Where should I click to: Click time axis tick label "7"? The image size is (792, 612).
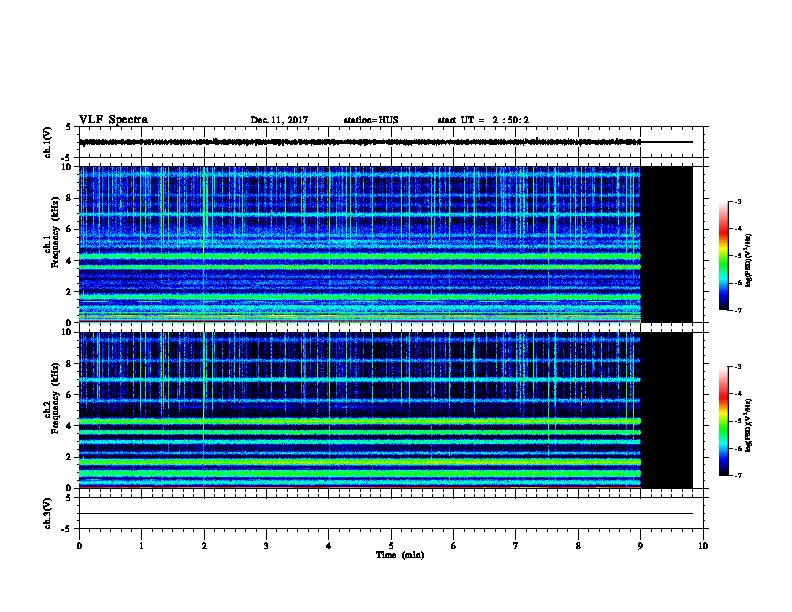tap(516, 546)
